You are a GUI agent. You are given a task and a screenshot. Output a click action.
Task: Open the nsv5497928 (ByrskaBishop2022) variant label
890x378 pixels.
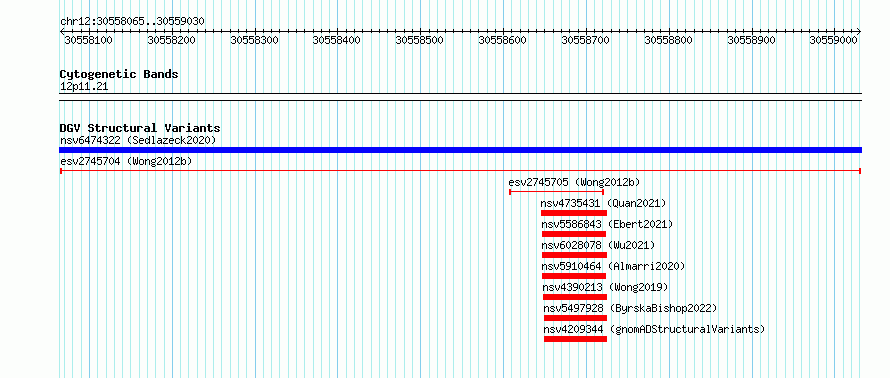(631, 308)
